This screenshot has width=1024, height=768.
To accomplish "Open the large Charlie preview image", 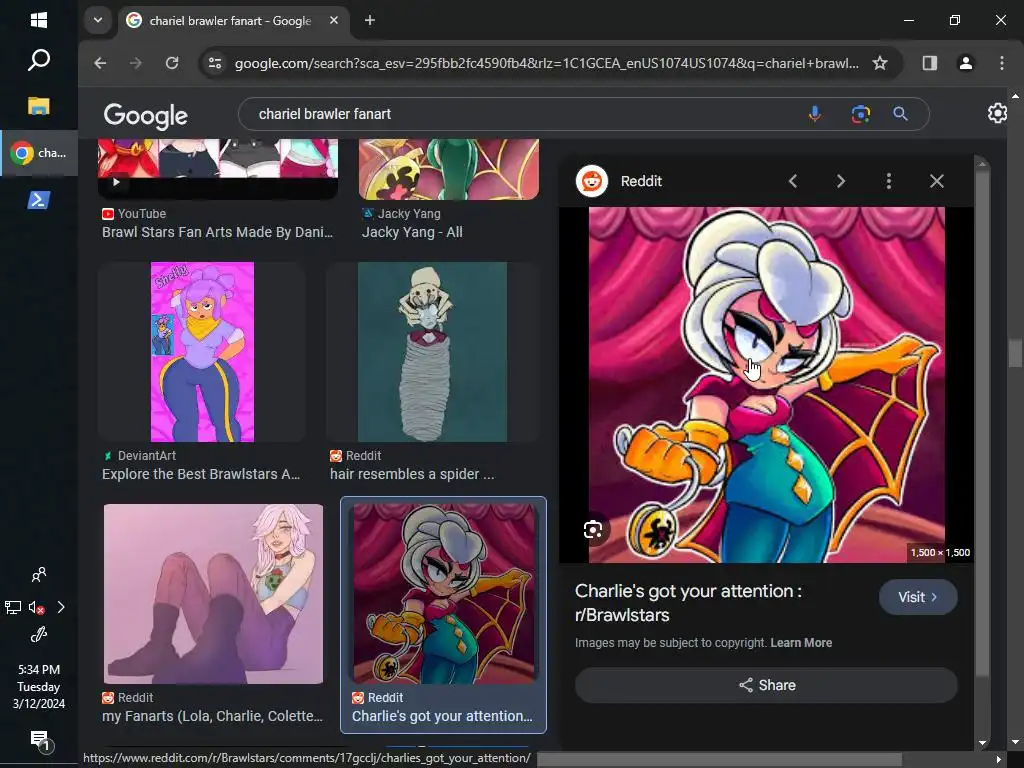I will point(767,385).
